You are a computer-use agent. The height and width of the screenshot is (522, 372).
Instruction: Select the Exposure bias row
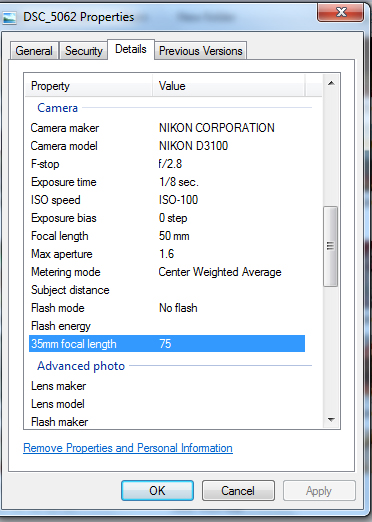tap(167, 218)
